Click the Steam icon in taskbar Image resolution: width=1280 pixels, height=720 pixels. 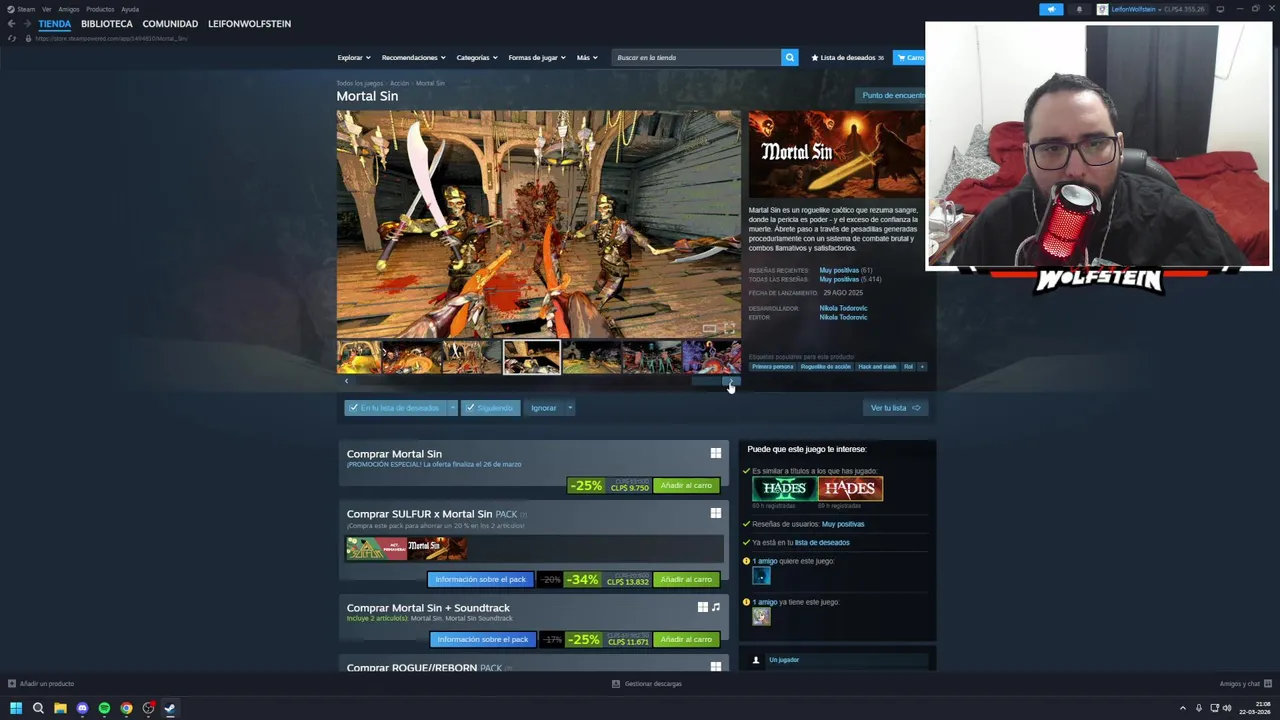pyautogui.click(x=170, y=708)
